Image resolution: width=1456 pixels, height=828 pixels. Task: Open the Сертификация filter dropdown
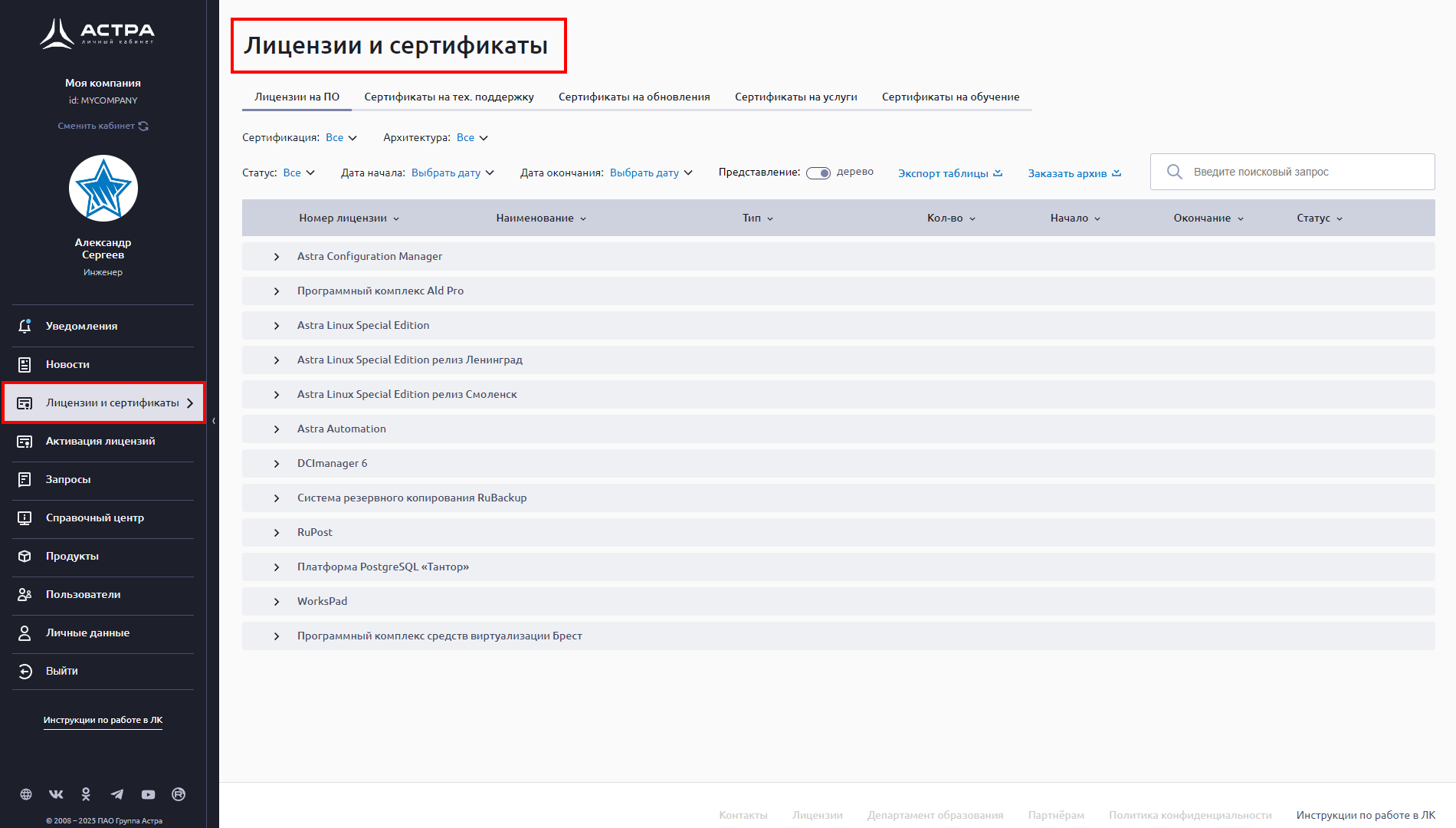click(342, 138)
